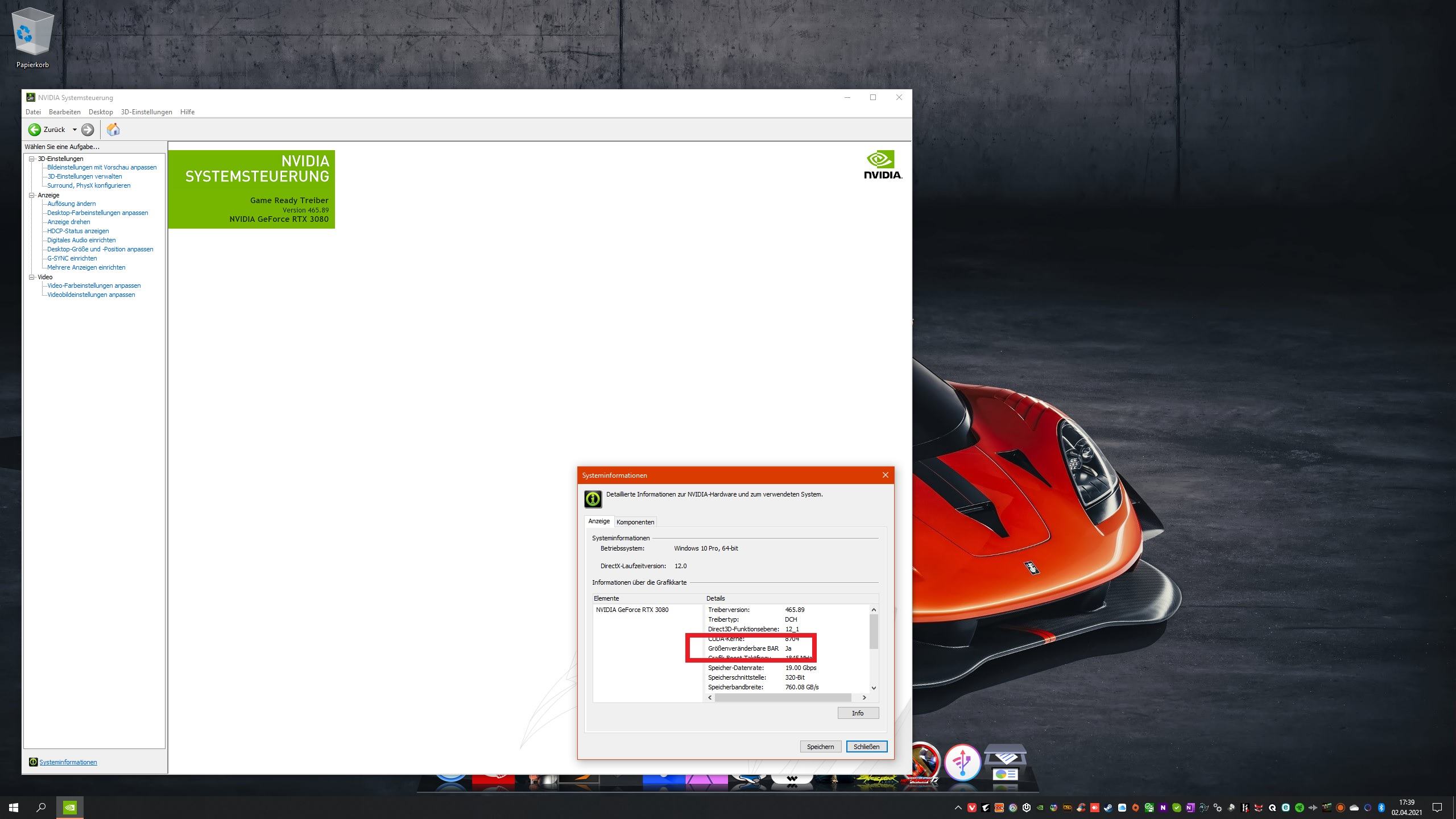Viewport: 1456px width, 819px height.
Task: Click the Systeminformationen icon in bottom-left corner
Action: (x=33, y=762)
